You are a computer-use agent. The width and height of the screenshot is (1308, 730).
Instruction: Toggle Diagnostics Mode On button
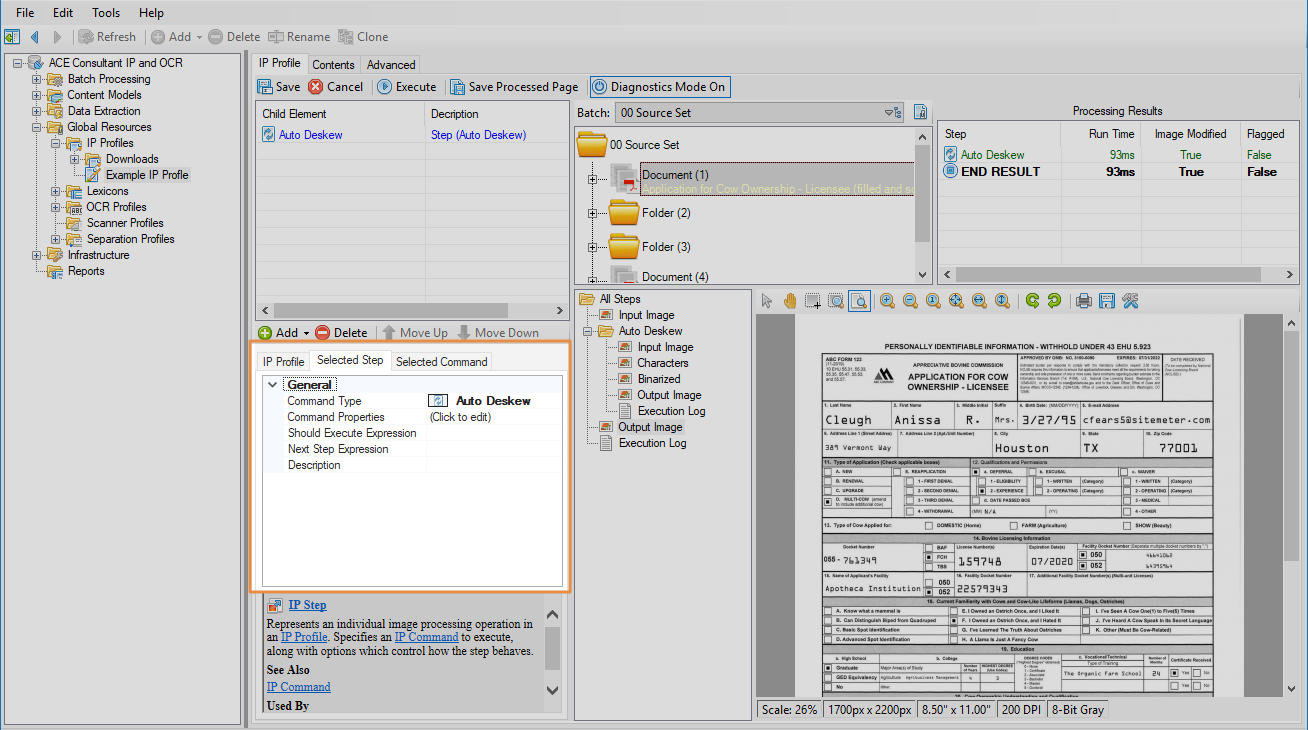(659, 87)
